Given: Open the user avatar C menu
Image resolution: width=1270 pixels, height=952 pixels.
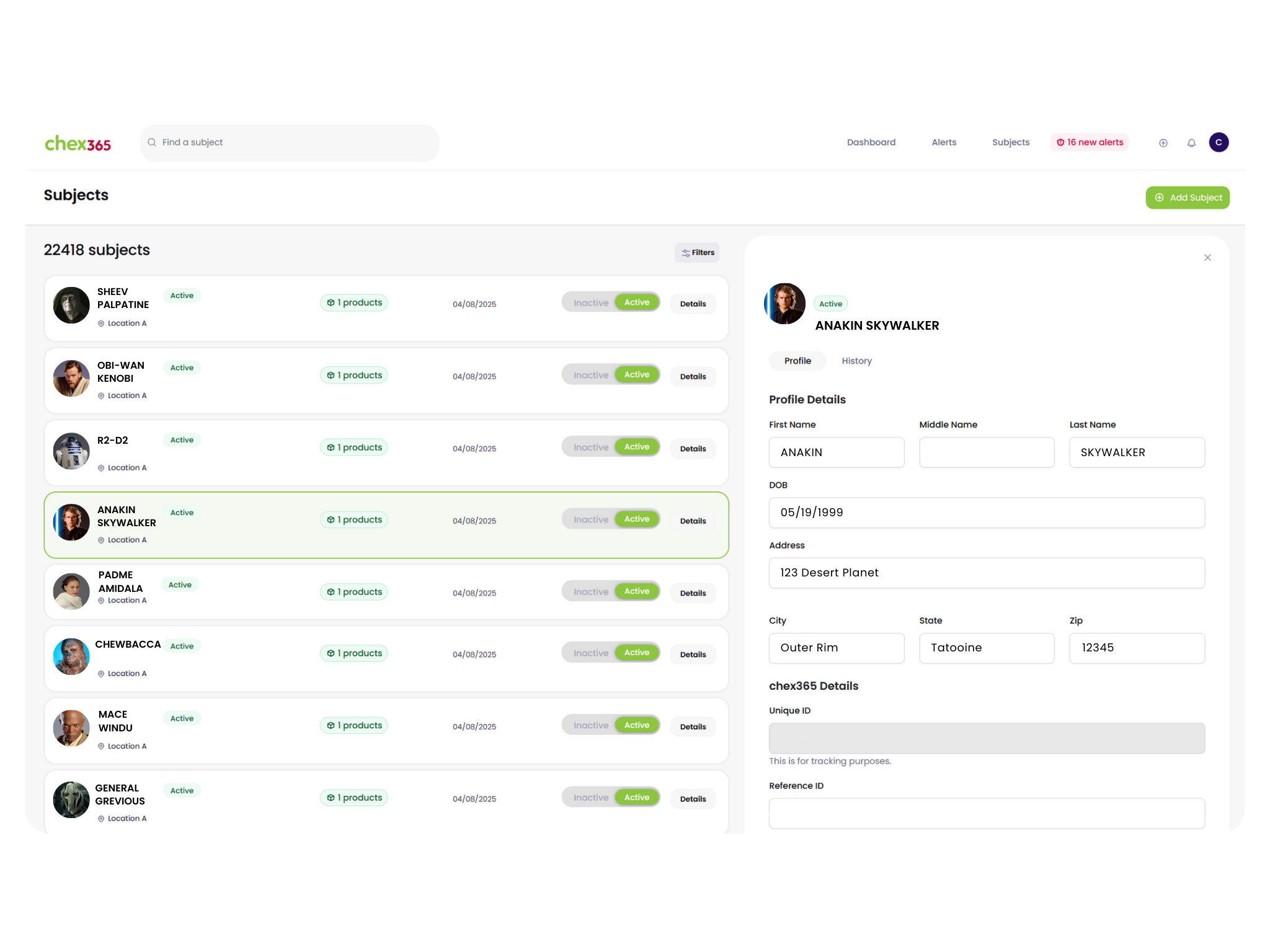Looking at the screenshot, I should point(1219,143).
